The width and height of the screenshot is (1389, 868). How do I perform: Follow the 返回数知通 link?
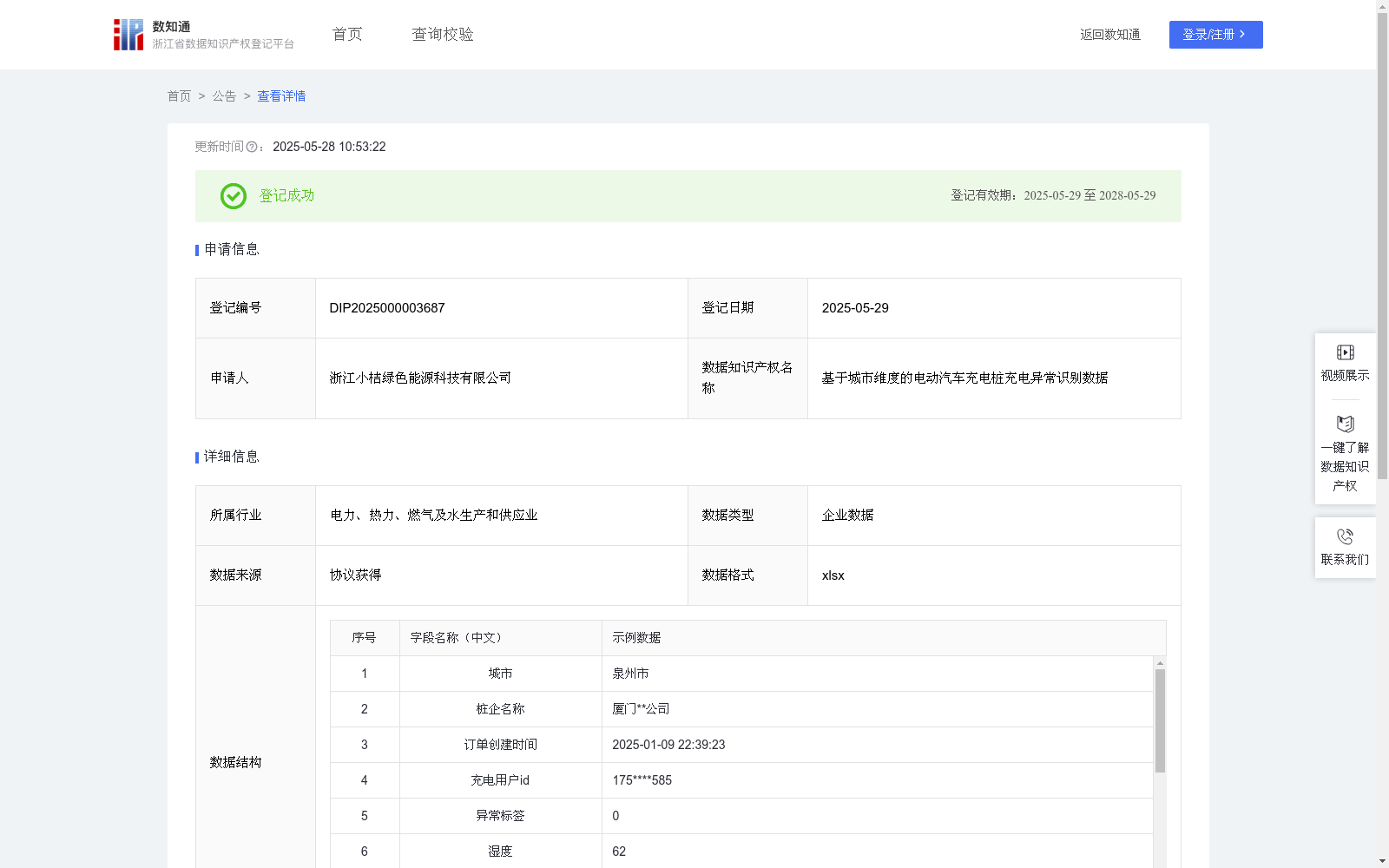coord(1109,35)
